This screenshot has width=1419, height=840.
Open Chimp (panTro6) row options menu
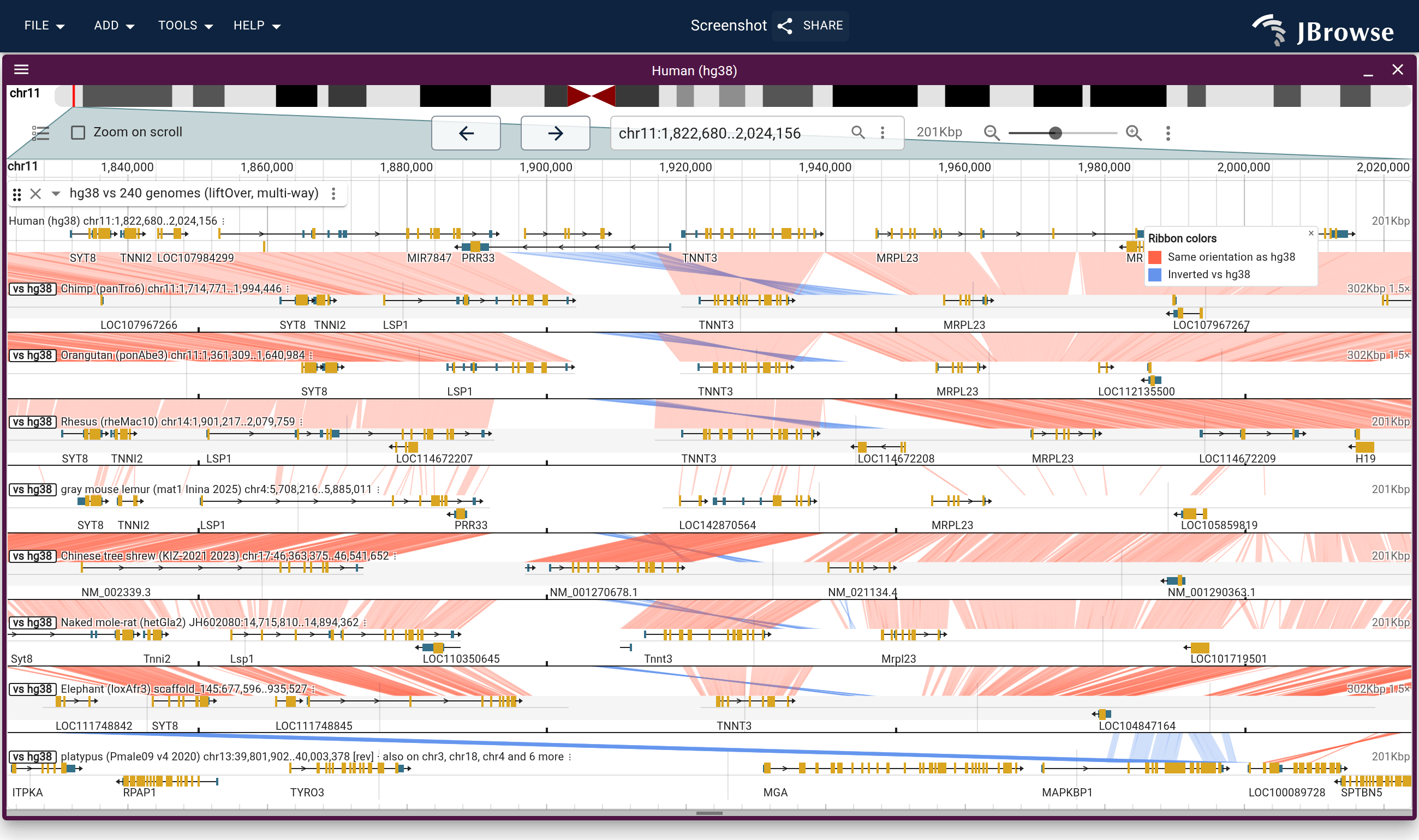288,289
